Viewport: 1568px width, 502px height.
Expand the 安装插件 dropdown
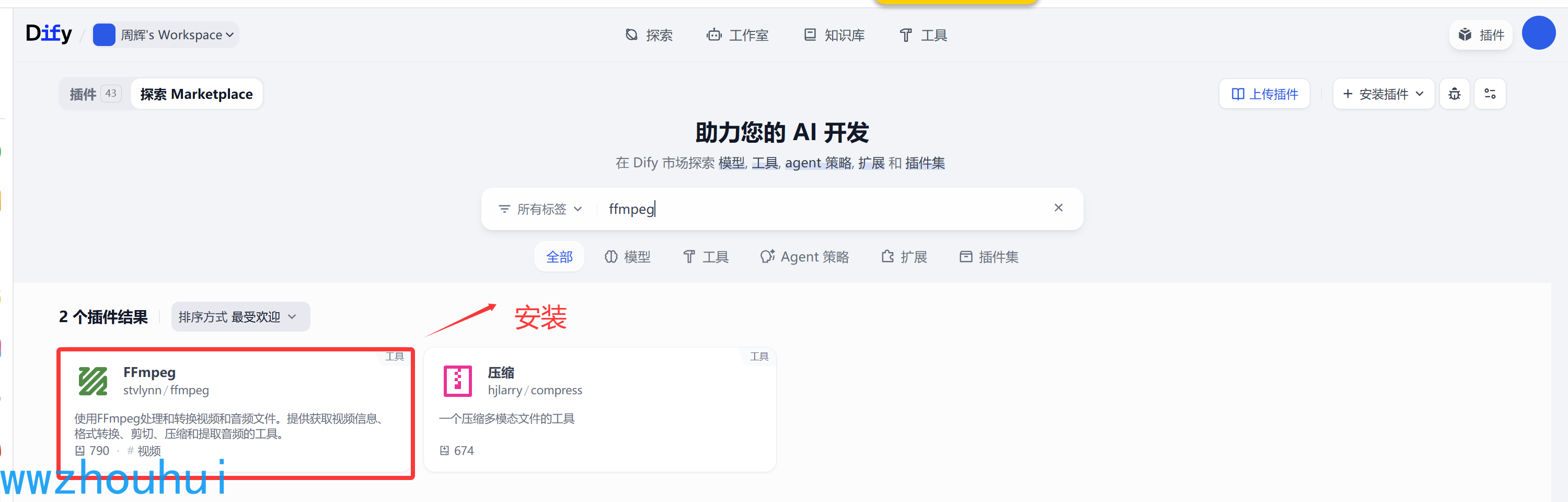1383,94
